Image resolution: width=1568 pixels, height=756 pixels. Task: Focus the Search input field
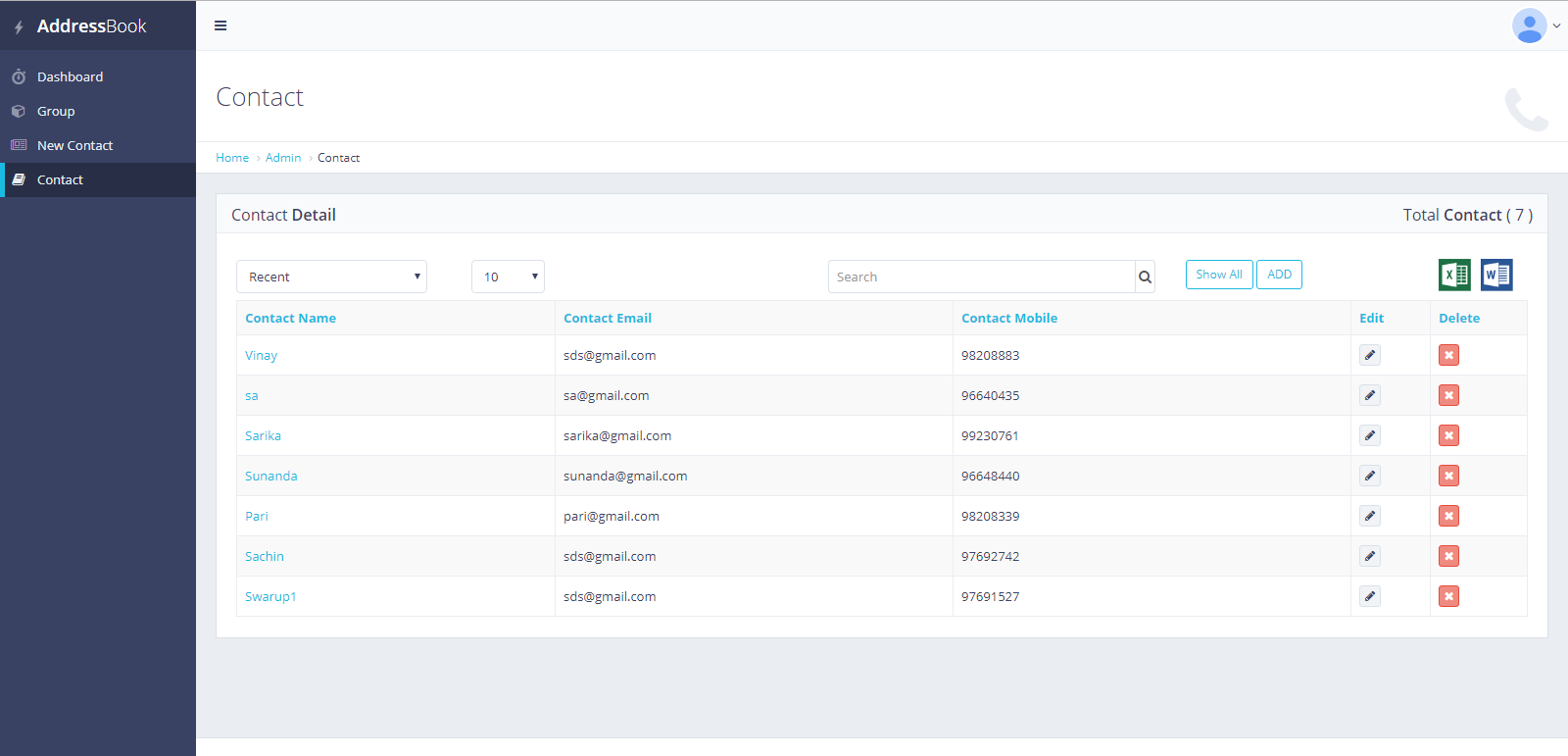click(981, 277)
